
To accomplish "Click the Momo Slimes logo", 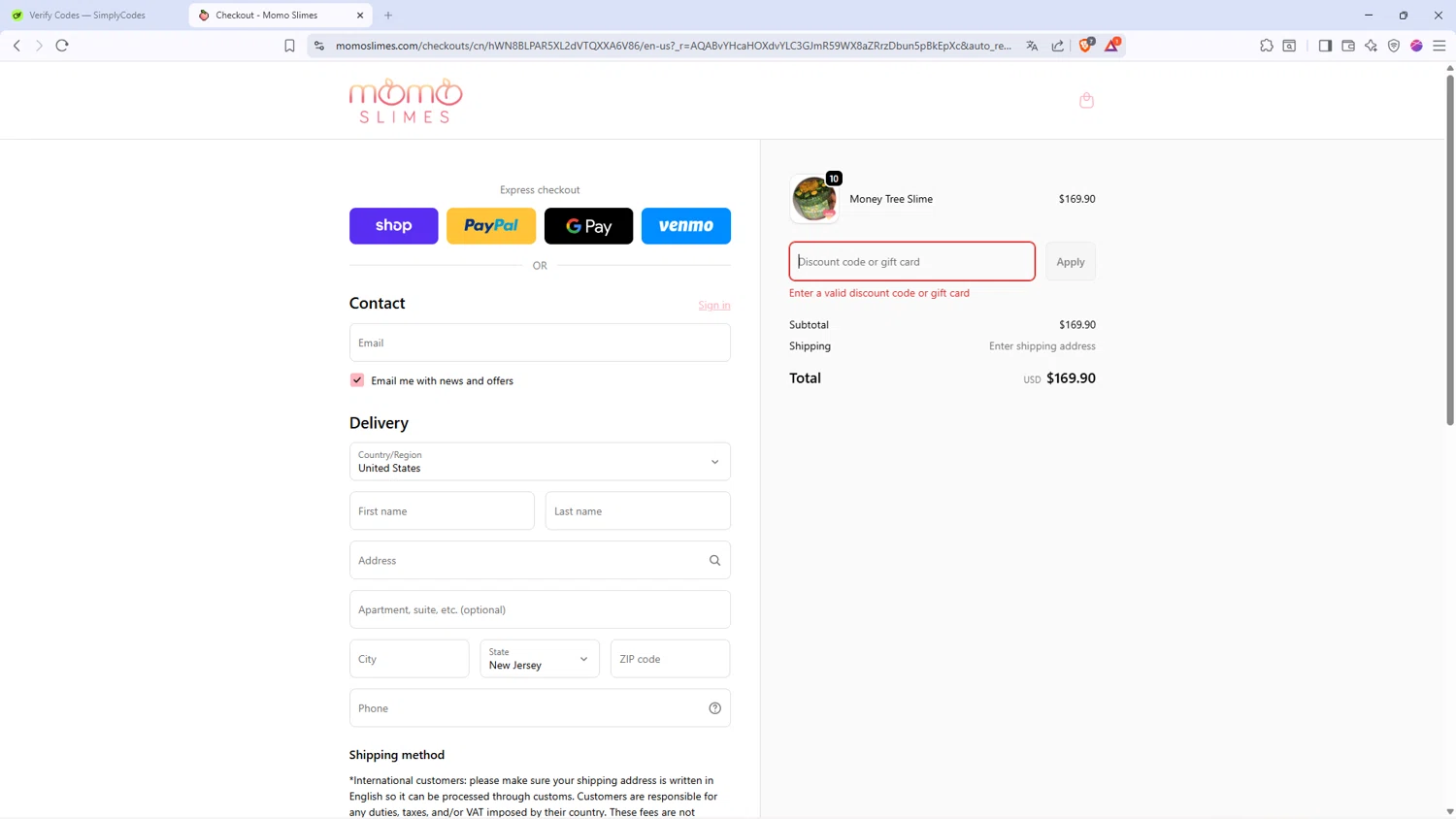I will [x=406, y=101].
